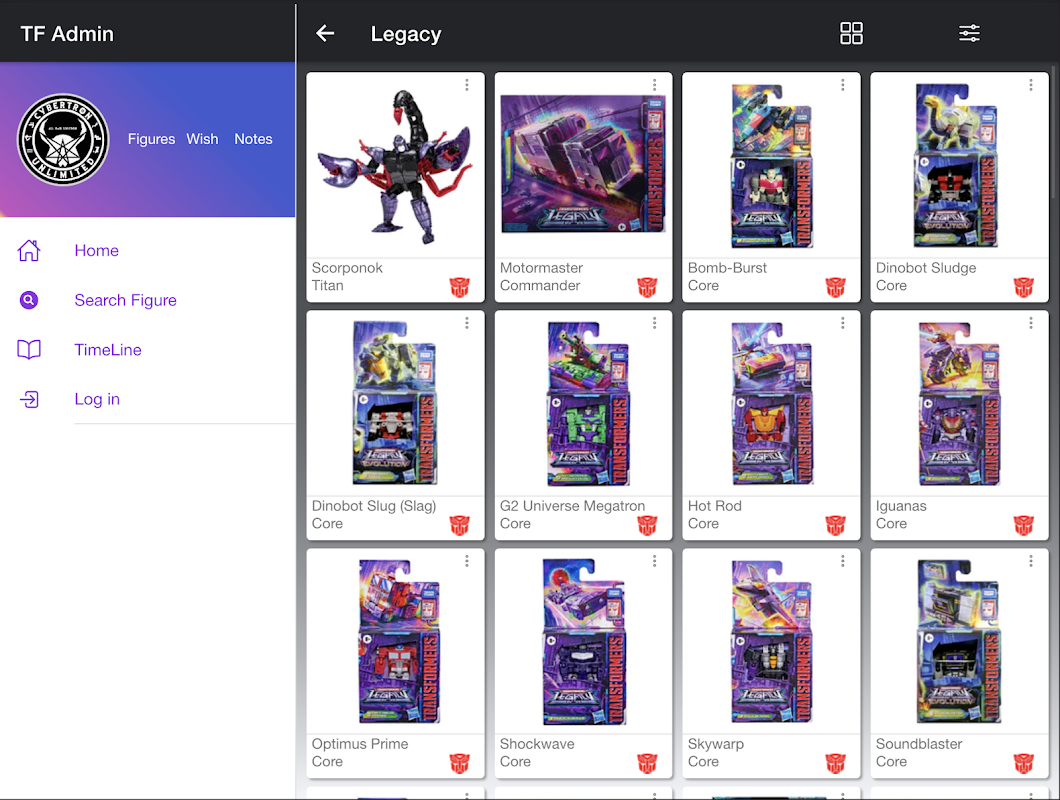Open the Figures tab
Viewport: 1060px width, 800px height.
point(151,139)
